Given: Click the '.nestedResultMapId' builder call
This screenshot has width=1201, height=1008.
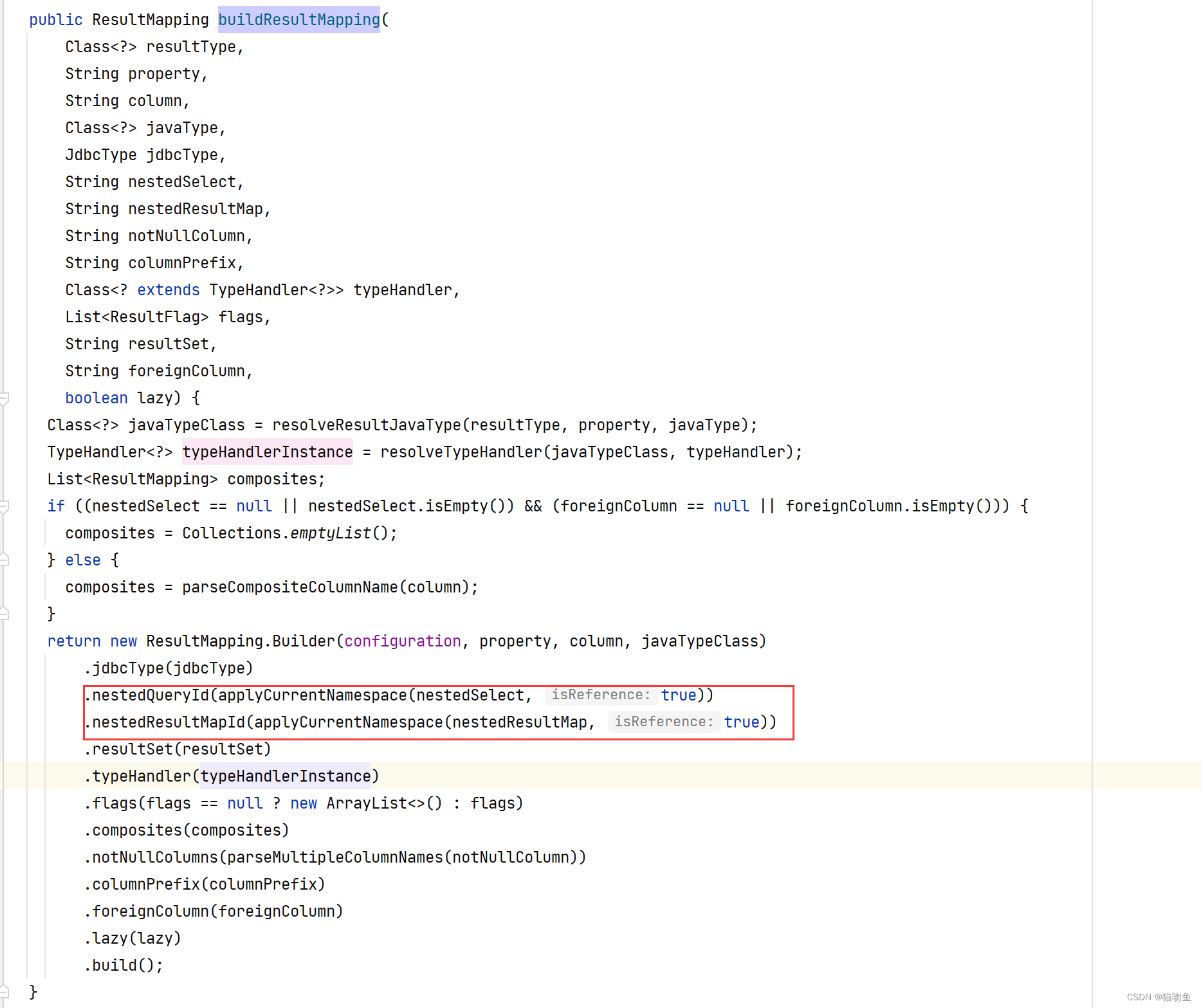Looking at the screenshot, I should [x=164, y=722].
